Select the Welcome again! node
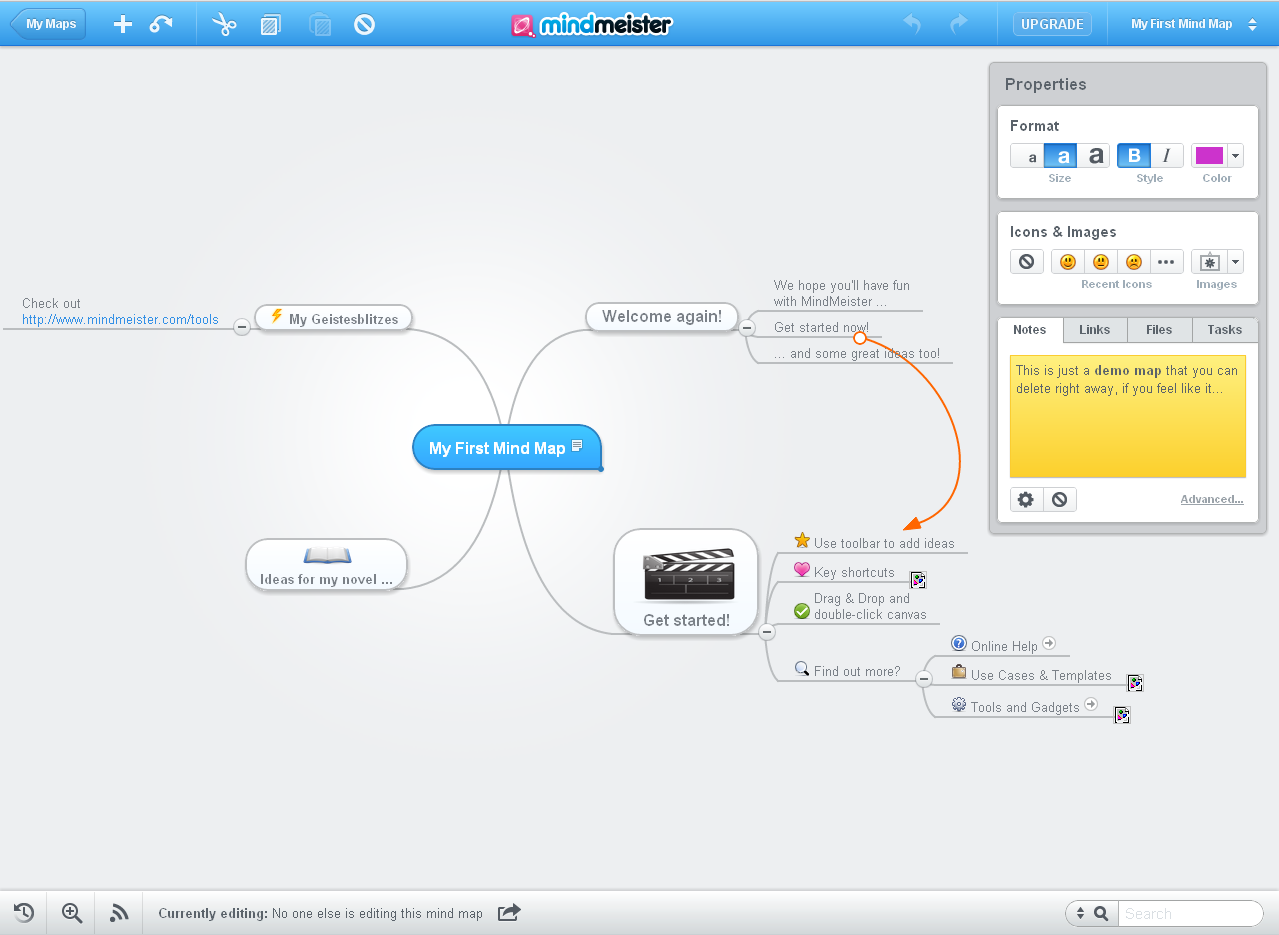The image size is (1279, 935). click(662, 316)
